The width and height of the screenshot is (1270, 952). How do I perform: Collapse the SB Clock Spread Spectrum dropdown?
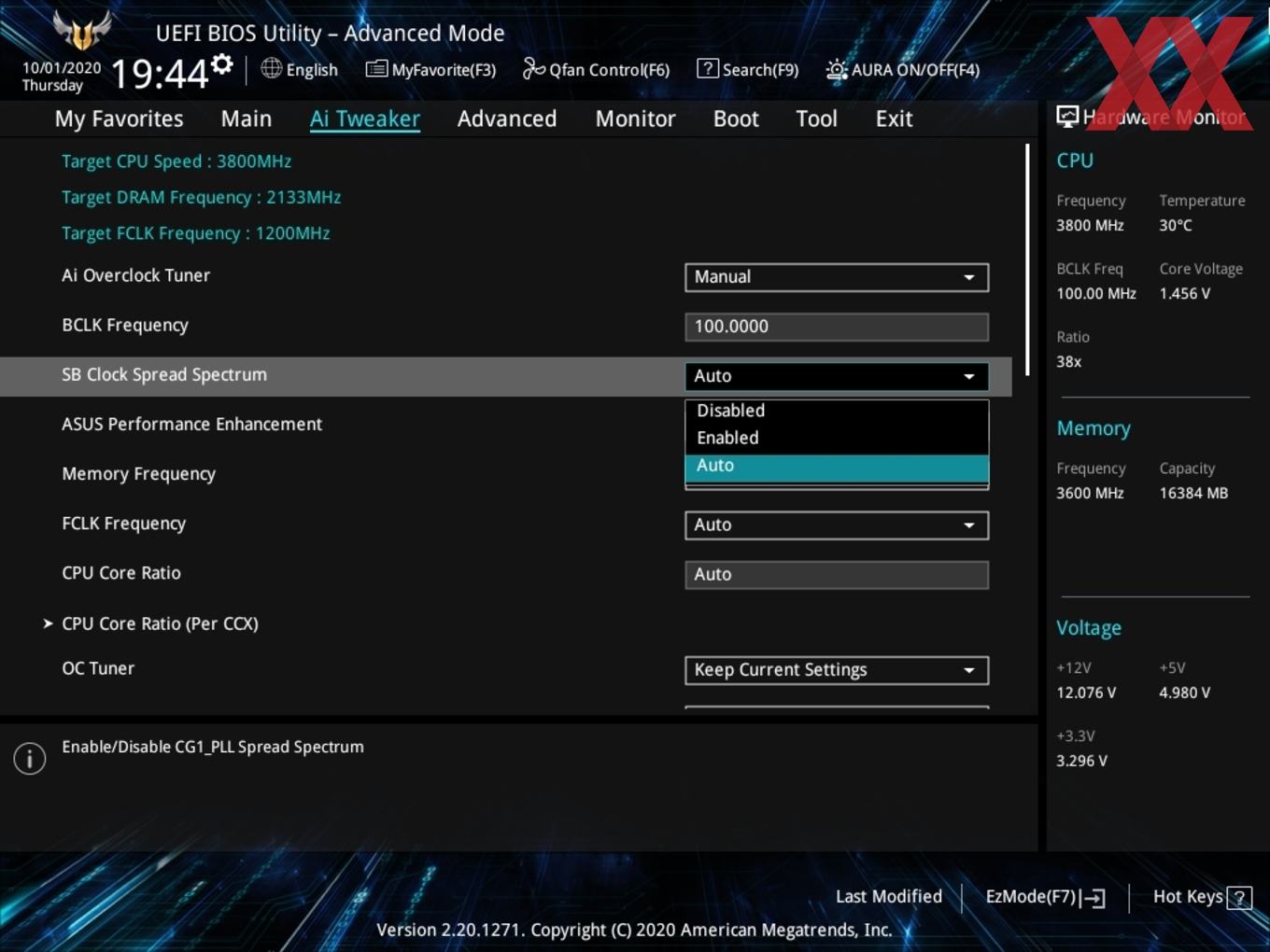click(x=837, y=376)
